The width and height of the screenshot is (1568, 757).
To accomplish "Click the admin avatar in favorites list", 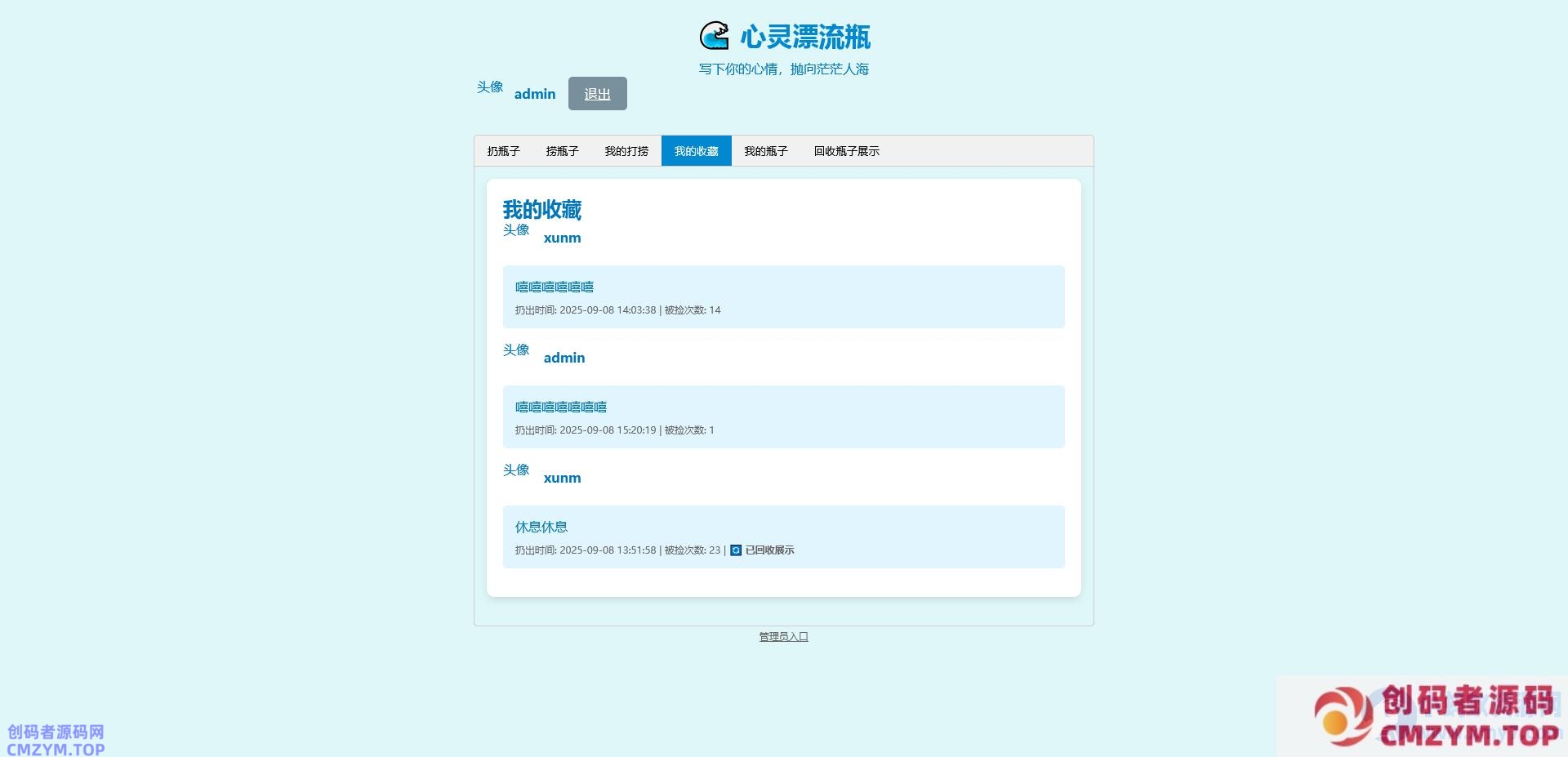I will (516, 350).
